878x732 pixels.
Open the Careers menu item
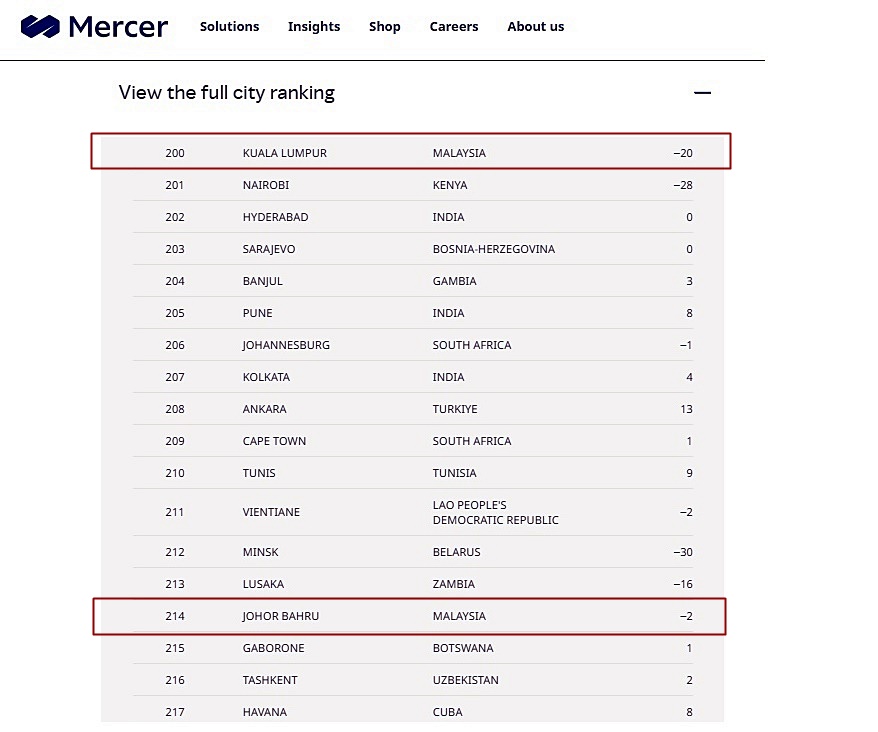pos(454,27)
